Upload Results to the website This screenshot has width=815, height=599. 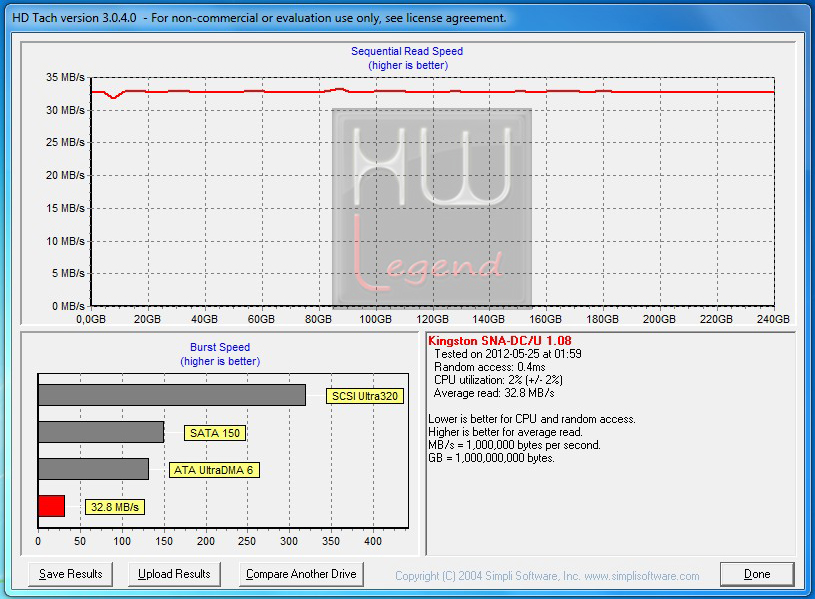(x=174, y=574)
